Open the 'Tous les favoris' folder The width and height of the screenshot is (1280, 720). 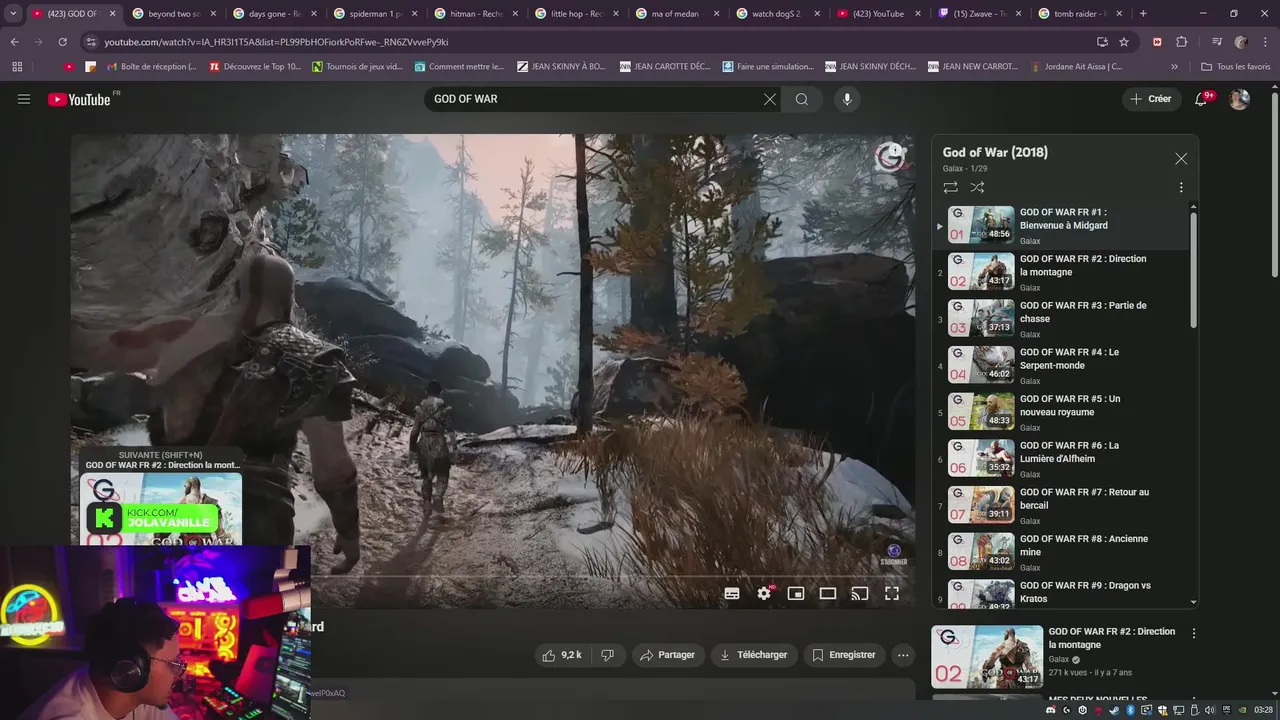pyautogui.click(x=1235, y=67)
